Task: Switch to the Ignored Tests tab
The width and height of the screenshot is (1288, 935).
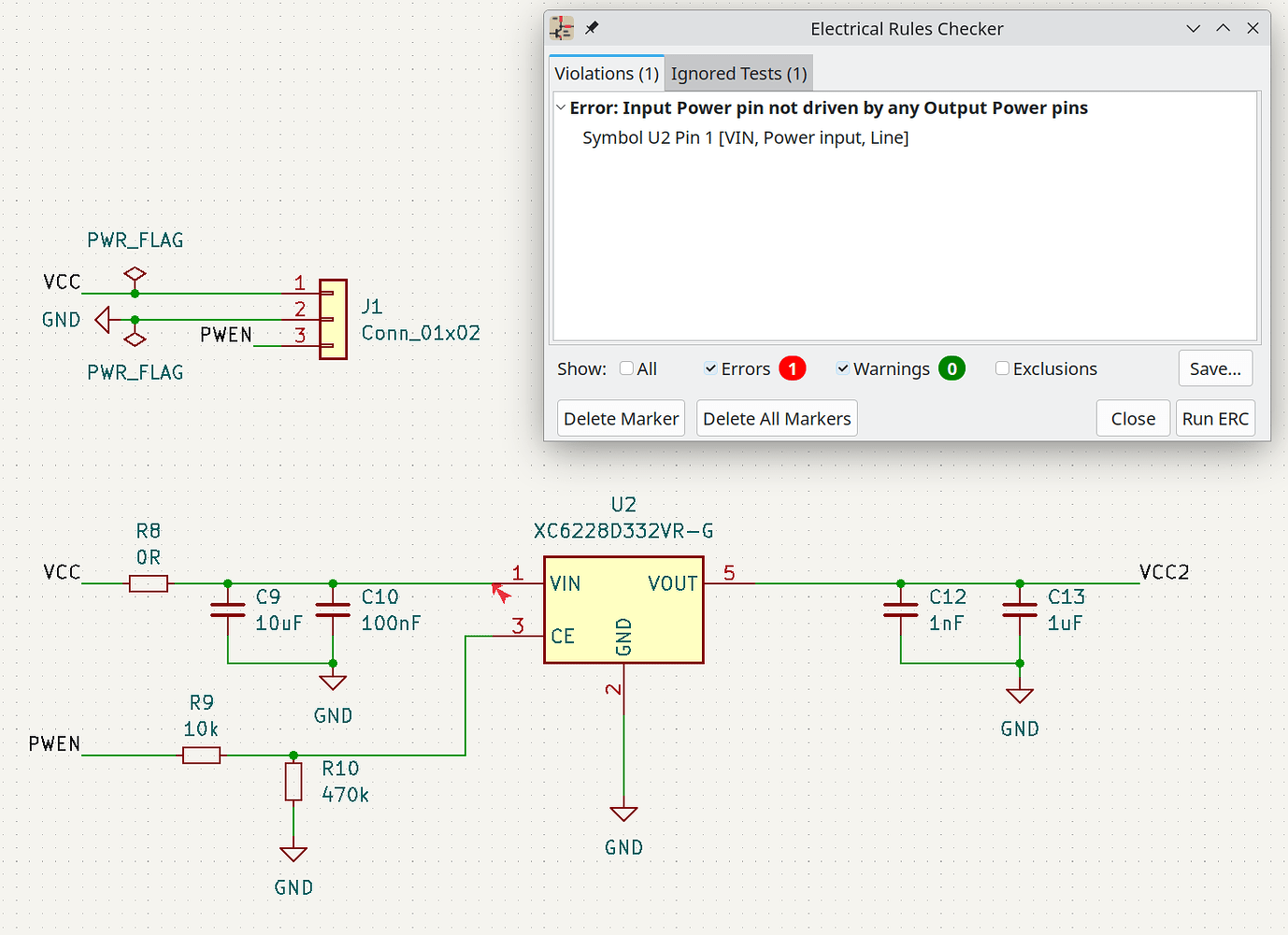Action: pos(737,73)
